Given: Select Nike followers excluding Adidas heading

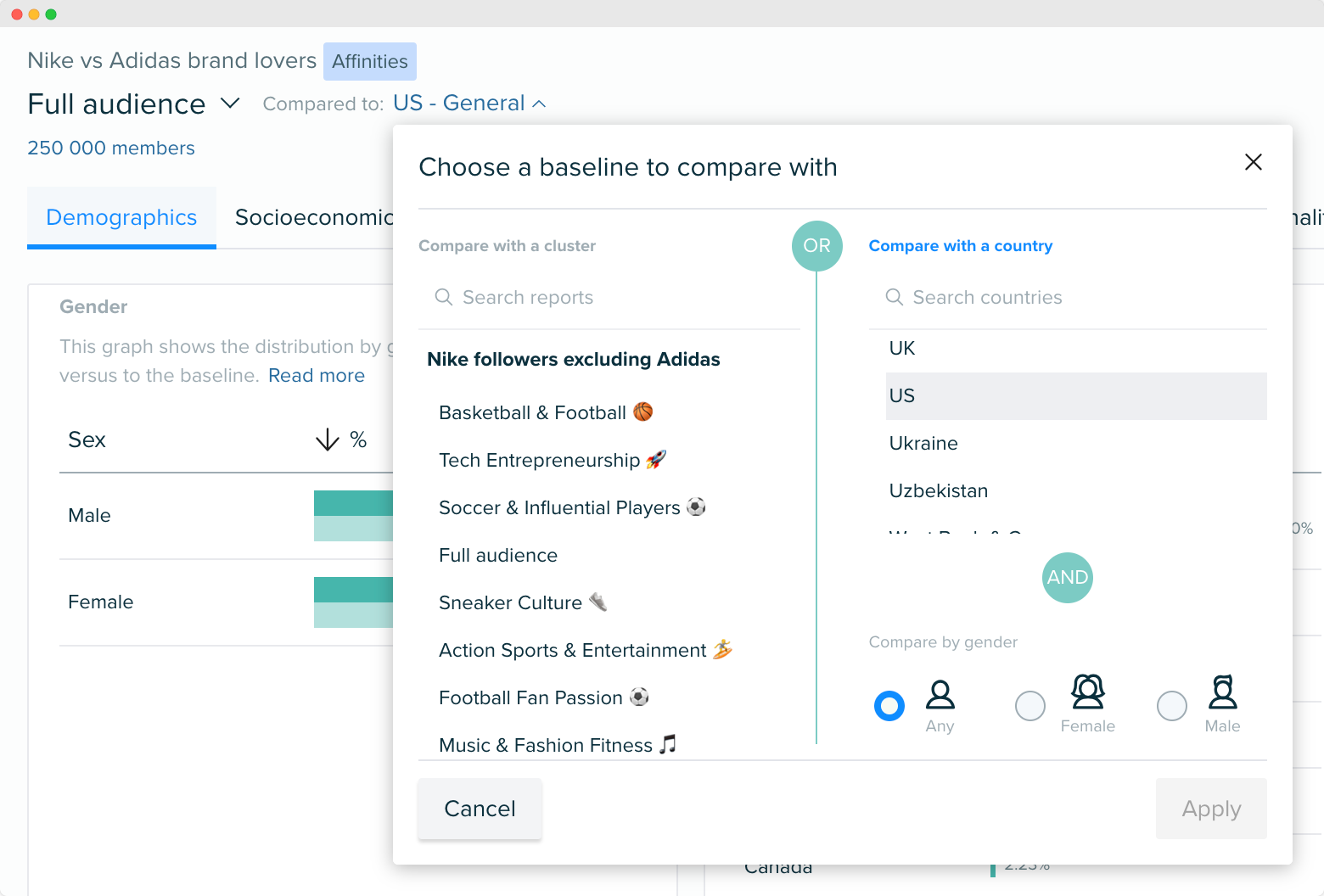Looking at the screenshot, I should (574, 359).
